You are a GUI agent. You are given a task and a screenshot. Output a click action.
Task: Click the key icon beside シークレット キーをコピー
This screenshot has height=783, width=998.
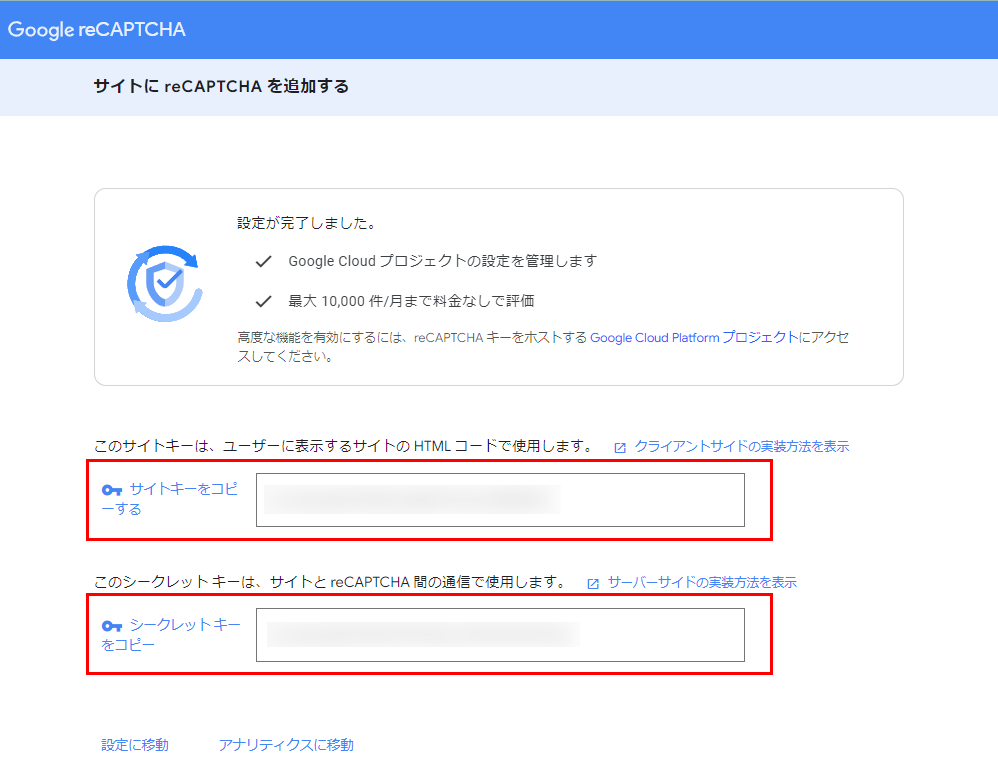click(112, 626)
